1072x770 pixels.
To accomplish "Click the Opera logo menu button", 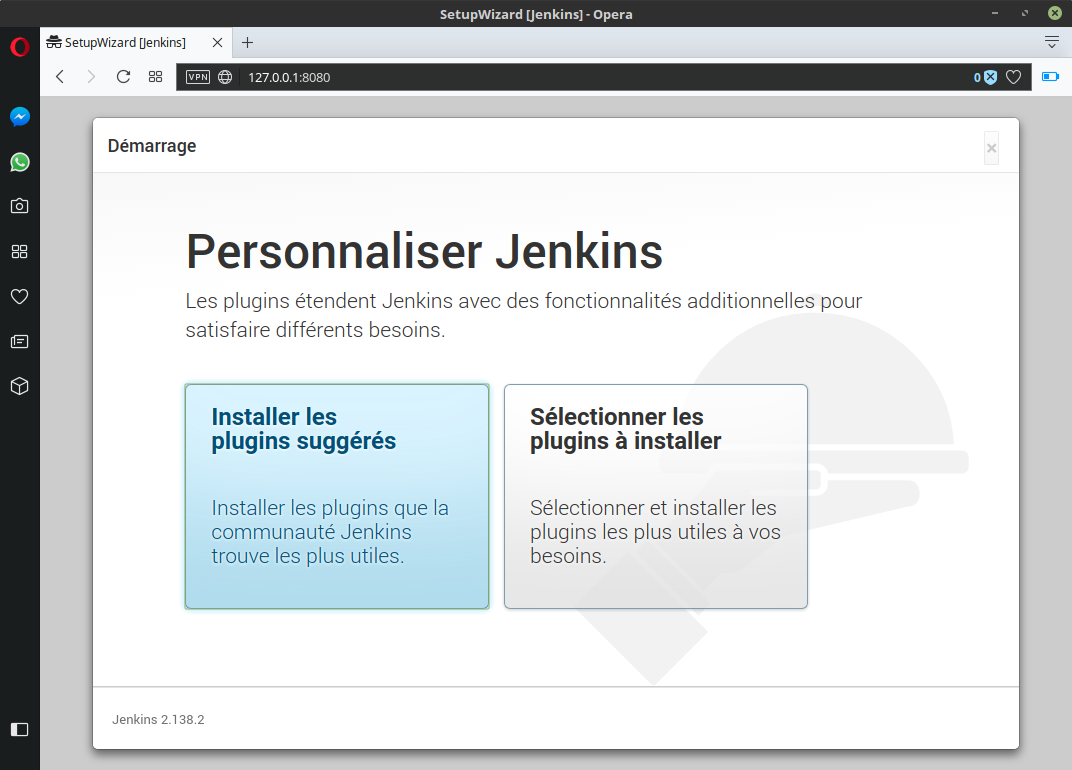I will (19, 47).
